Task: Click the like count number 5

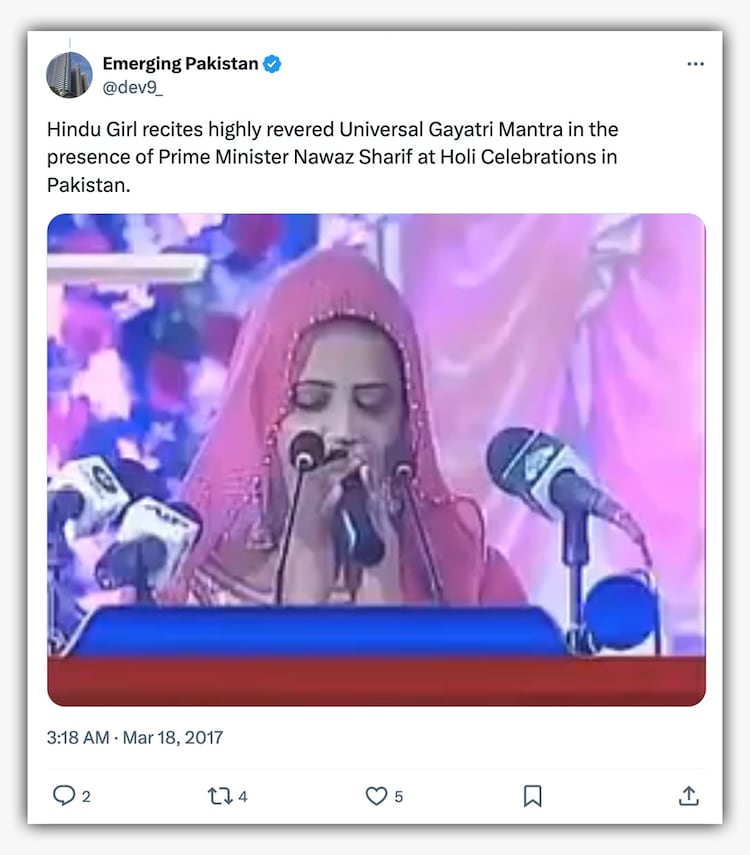Action: [x=398, y=797]
